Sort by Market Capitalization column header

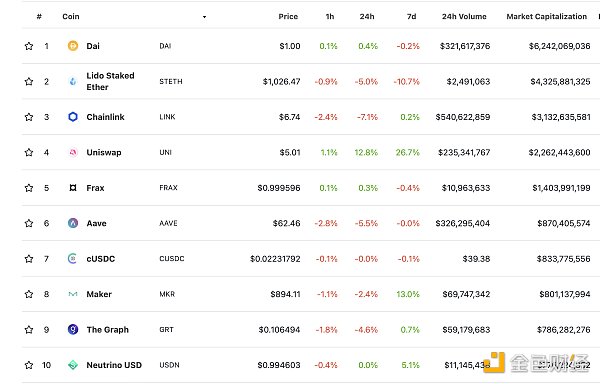point(546,16)
